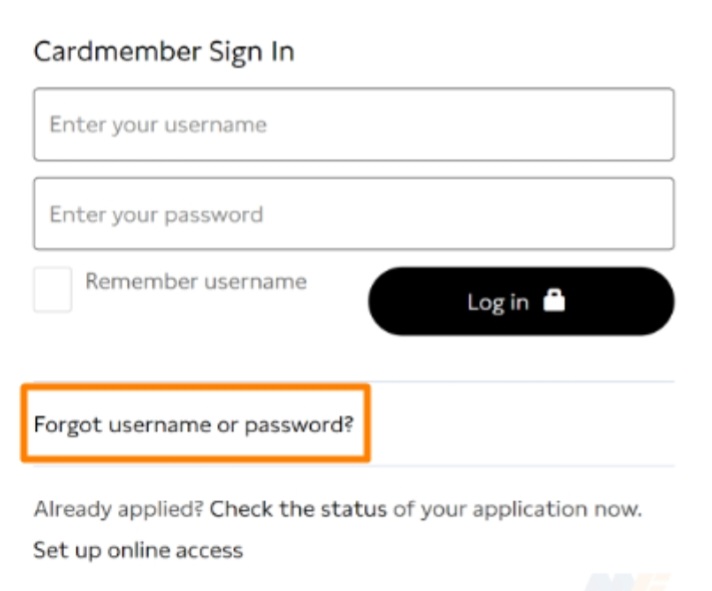
Task: Click the padlock icon on Log in button
Action: pyautogui.click(x=554, y=300)
